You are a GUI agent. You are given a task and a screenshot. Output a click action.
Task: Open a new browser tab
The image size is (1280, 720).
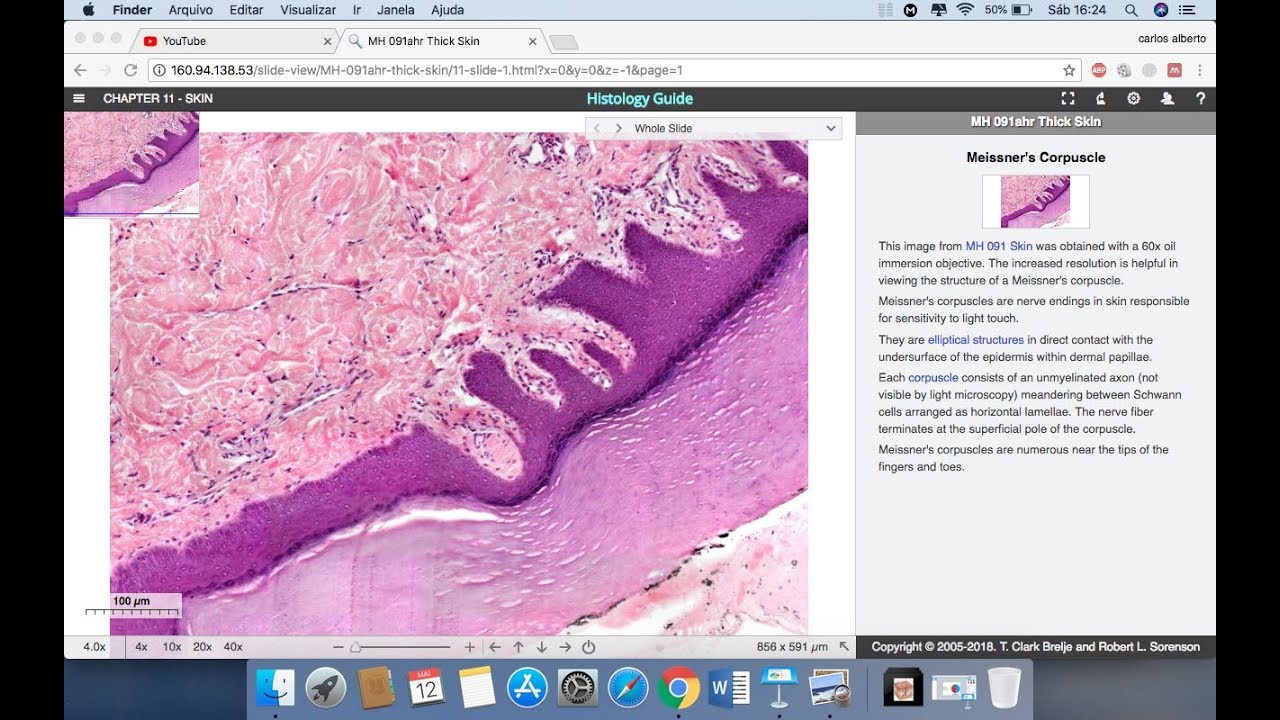point(564,42)
